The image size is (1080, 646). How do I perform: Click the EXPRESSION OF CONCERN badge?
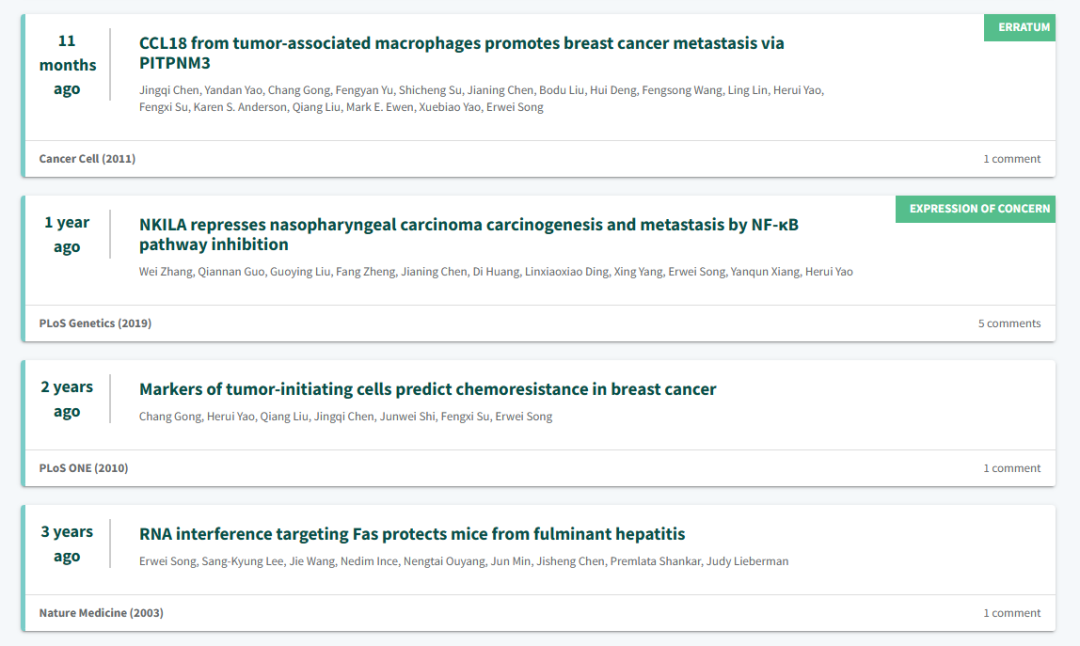point(975,209)
